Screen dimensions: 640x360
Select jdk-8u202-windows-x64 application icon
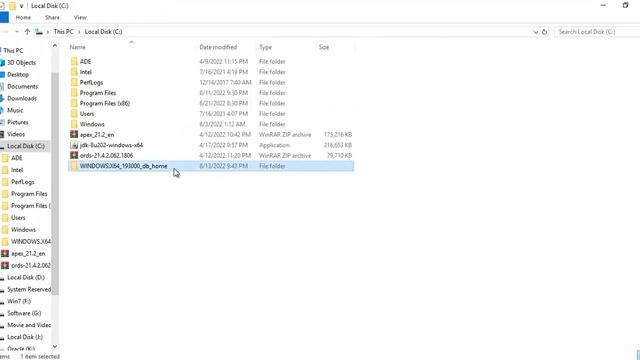point(74,145)
